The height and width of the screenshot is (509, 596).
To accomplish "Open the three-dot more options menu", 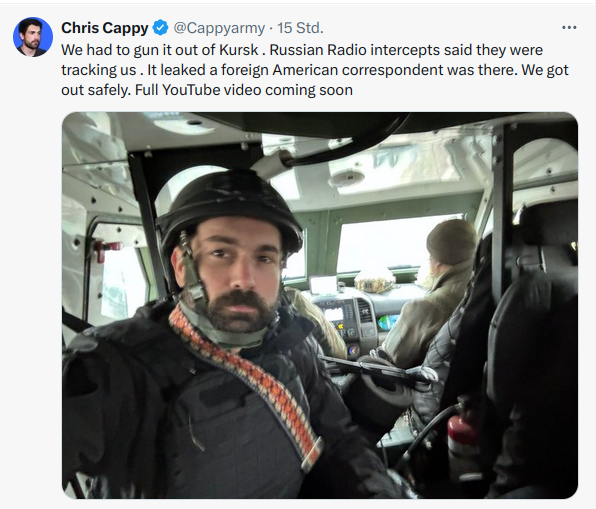I will [569, 28].
